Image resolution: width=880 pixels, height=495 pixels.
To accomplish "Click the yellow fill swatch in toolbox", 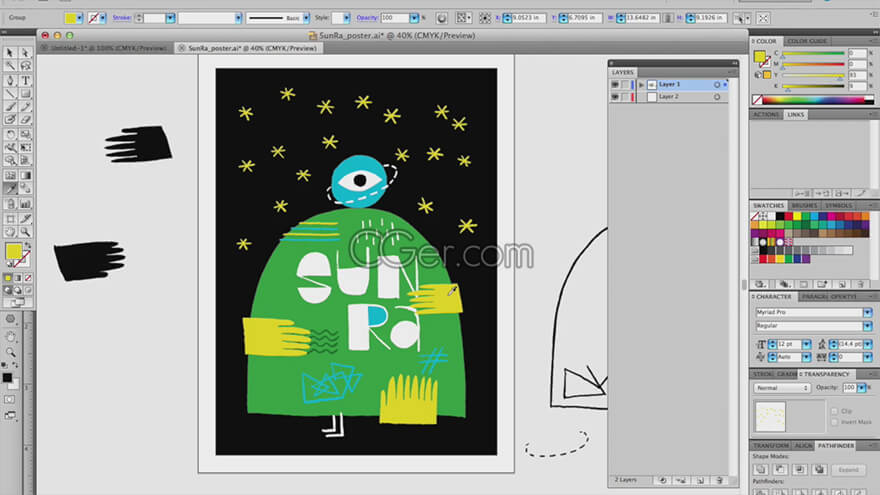I will point(13,251).
